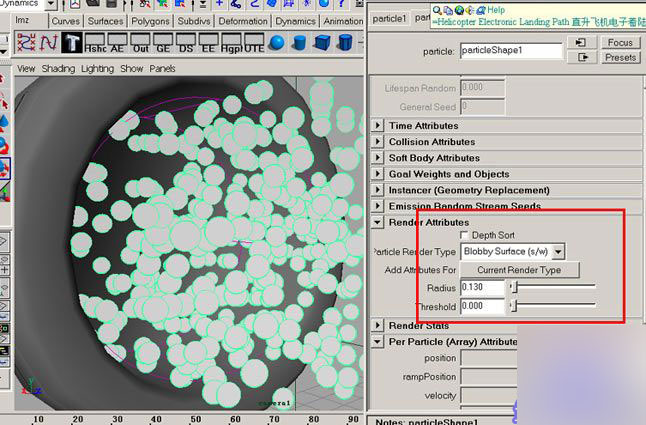The height and width of the screenshot is (425, 646).
Task: Select the Text (T) tool shelf icon
Action: coord(72,43)
